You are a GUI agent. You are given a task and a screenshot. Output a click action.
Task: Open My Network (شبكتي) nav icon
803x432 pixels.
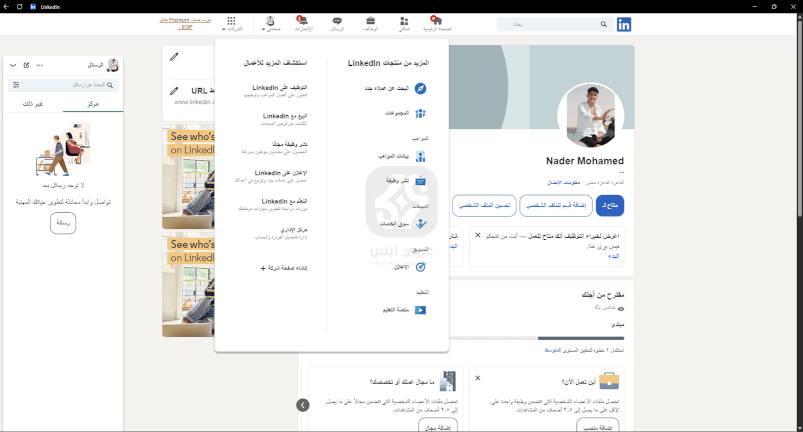coord(404,23)
